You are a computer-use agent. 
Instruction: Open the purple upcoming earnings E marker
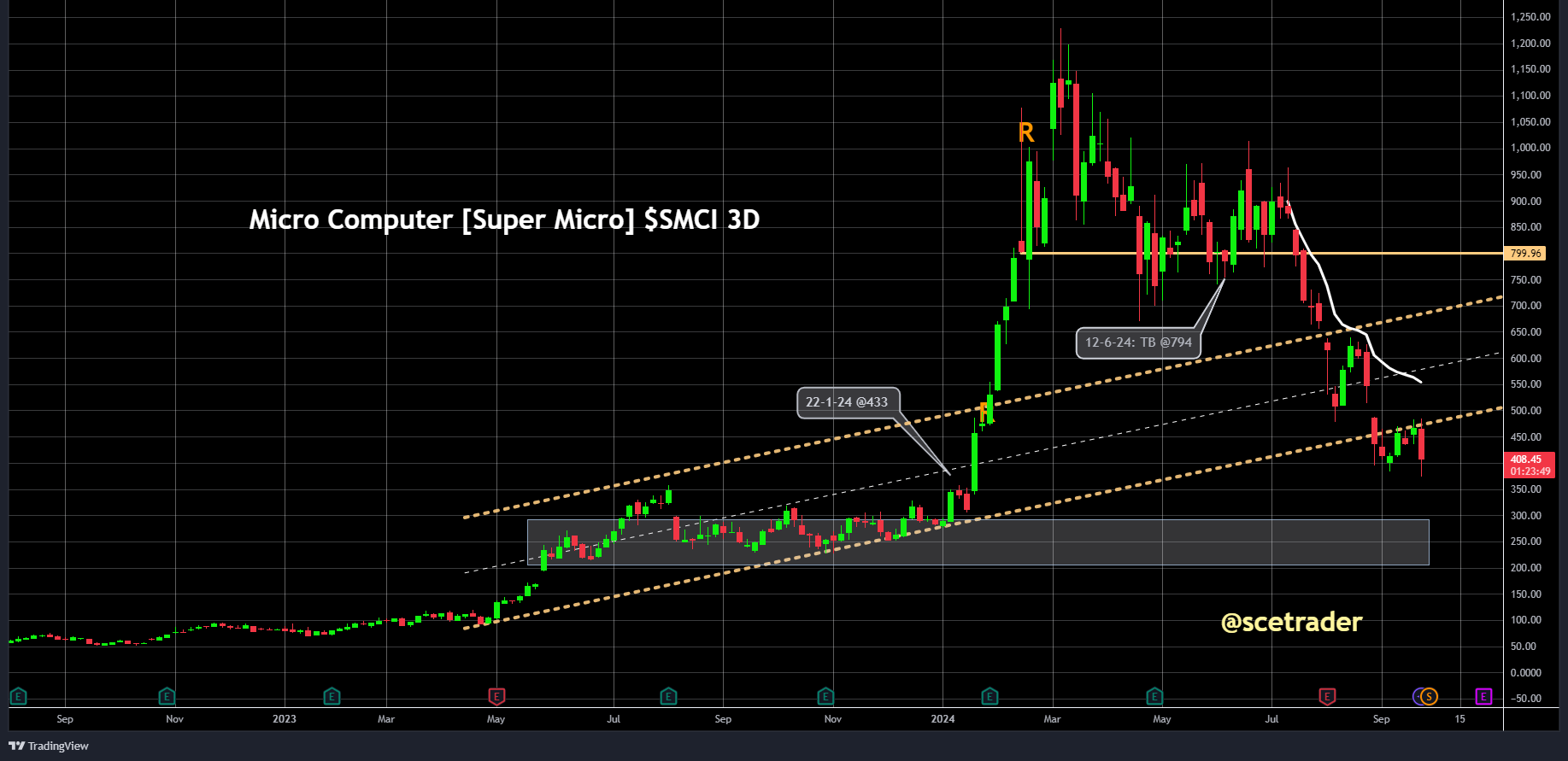1483,696
